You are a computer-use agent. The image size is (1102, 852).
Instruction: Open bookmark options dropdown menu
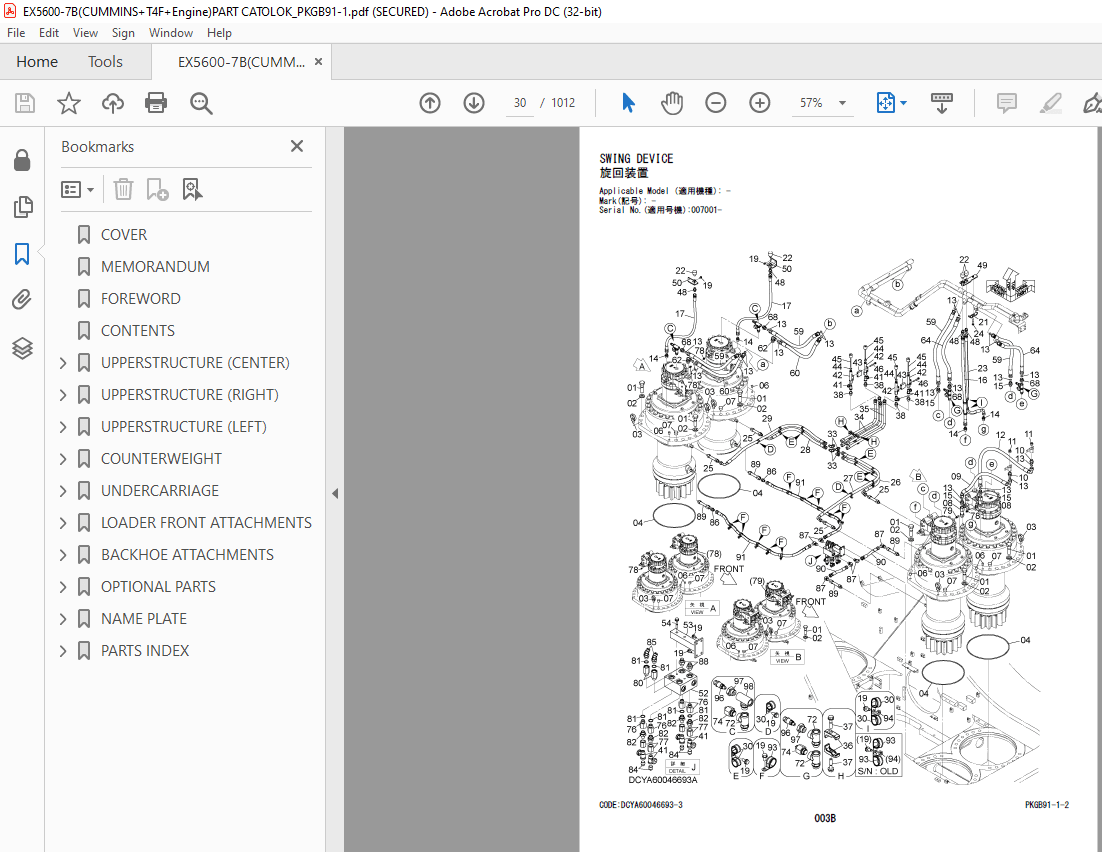pos(77,189)
